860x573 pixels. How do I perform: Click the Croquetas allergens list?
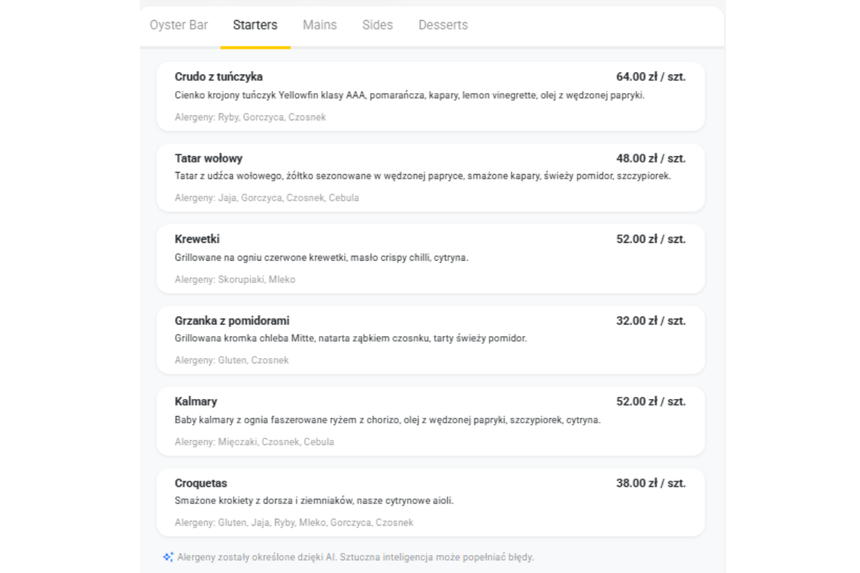point(294,523)
